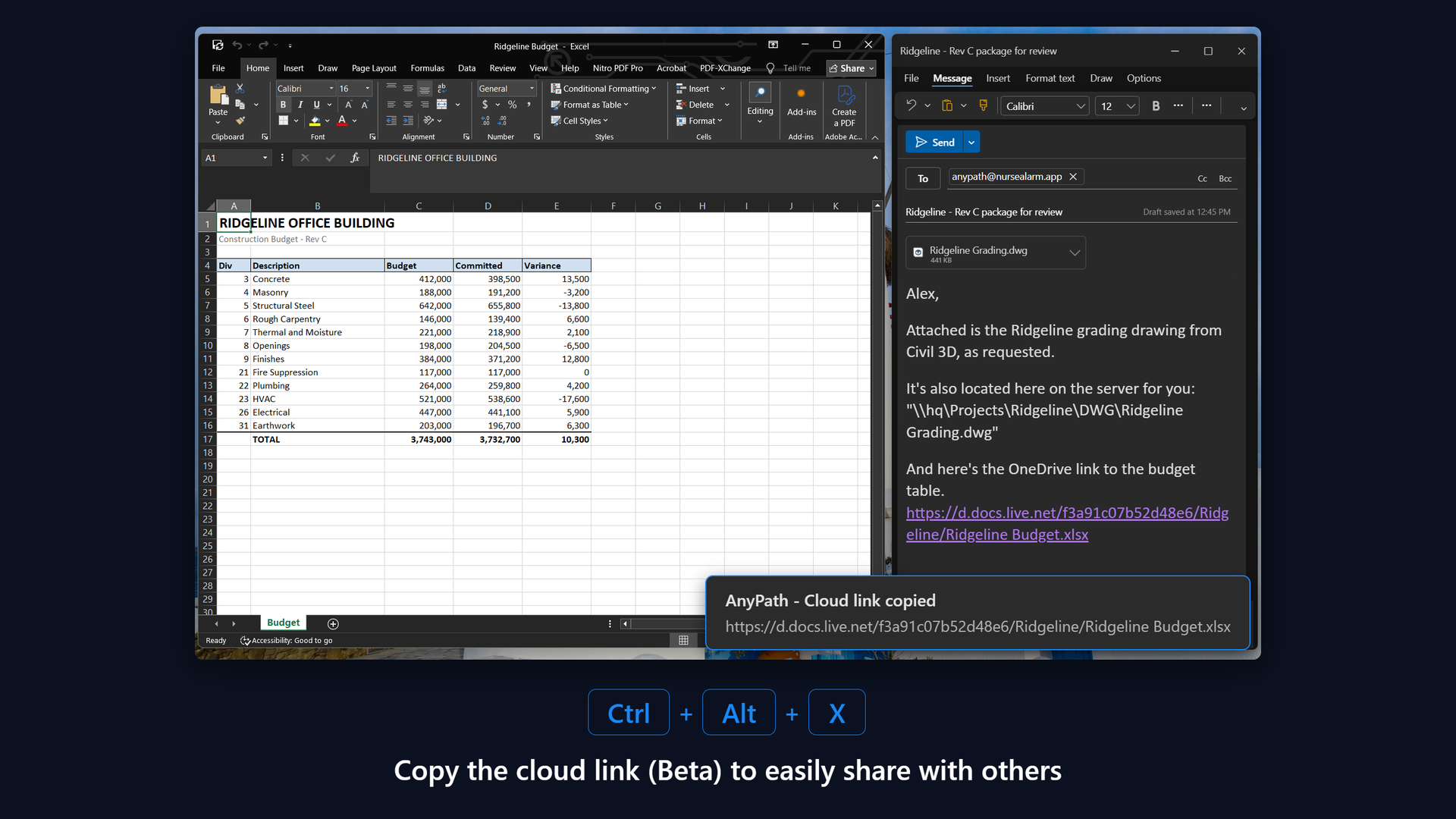Click the Name Box showing A1

237,158
